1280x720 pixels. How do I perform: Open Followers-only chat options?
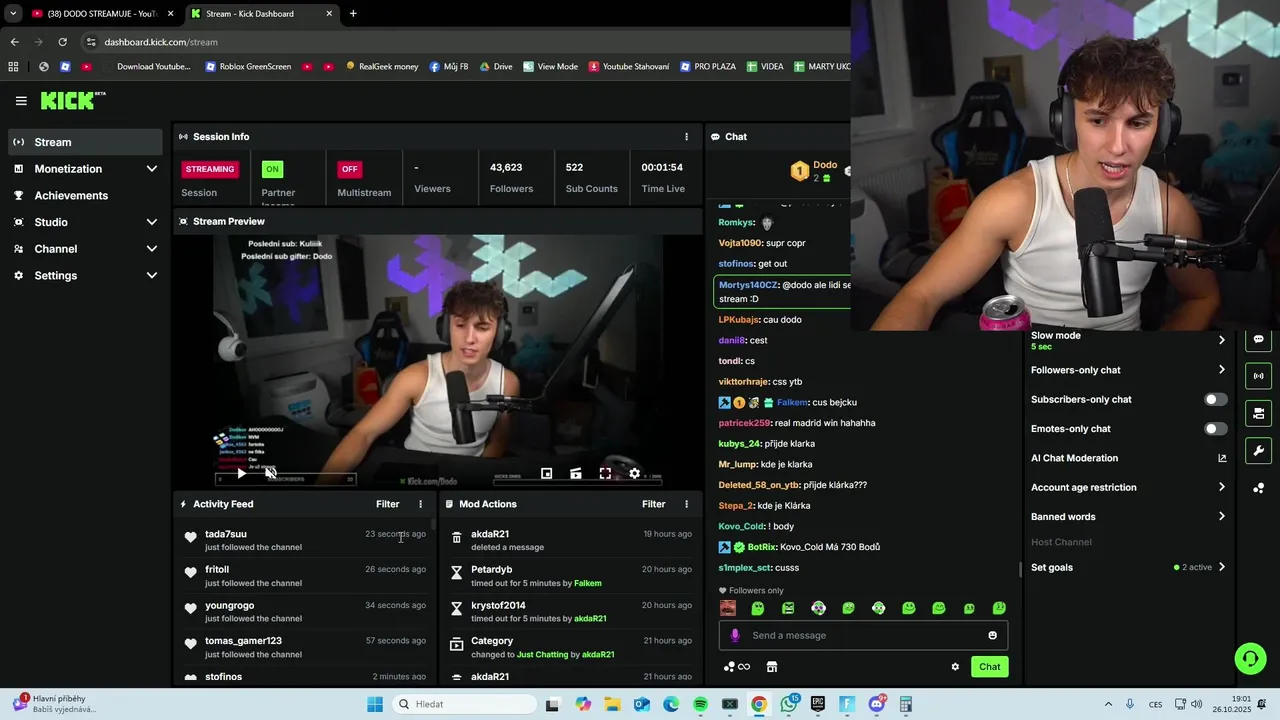1128,370
